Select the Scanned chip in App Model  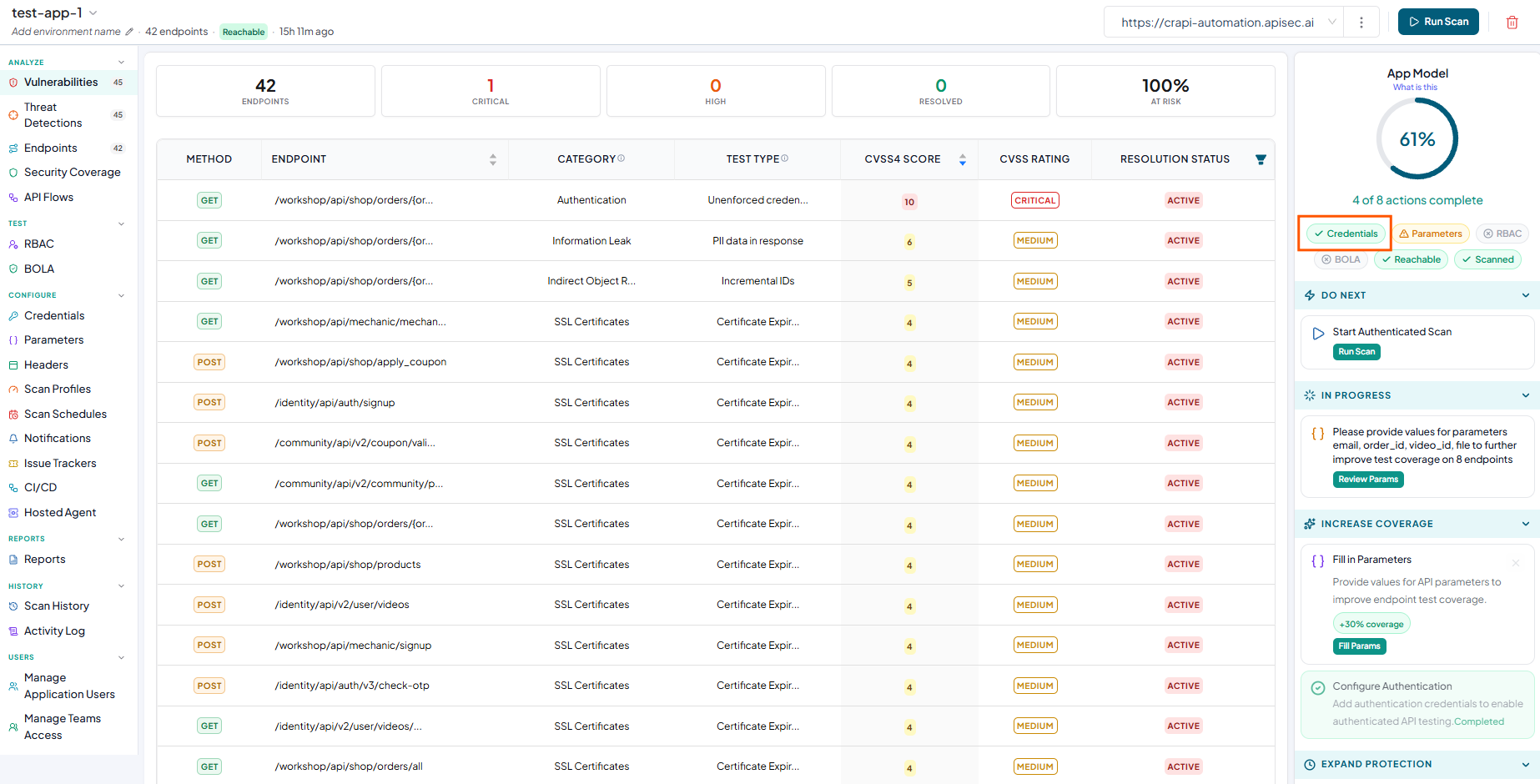1487,259
